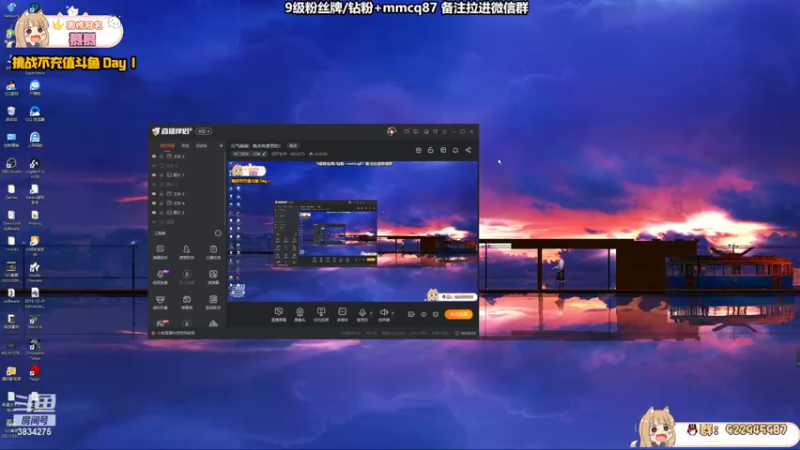The image size is (800, 450).
Task: Mute the 麦克风 microphone
Action: pos(362,314)
